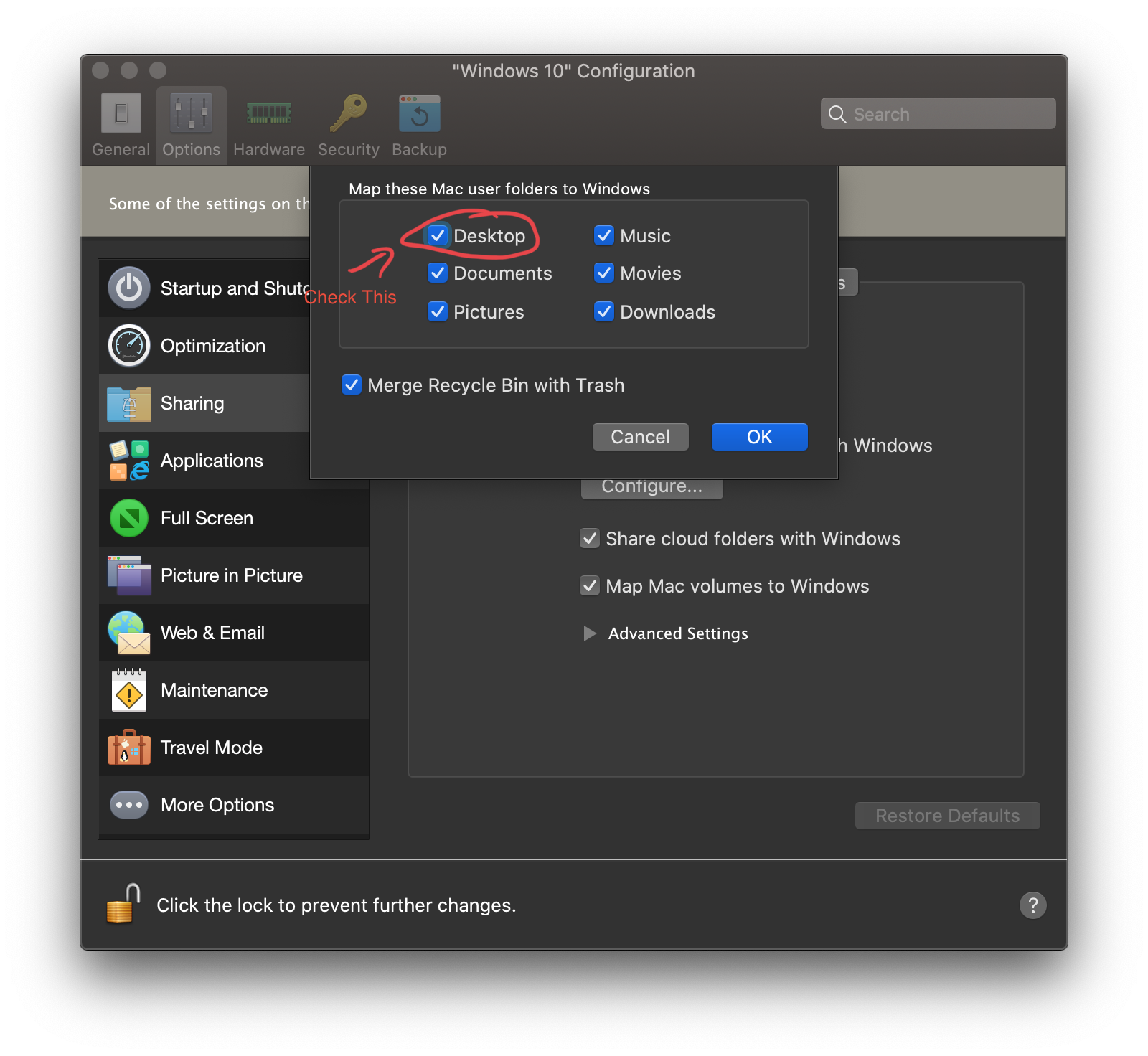Open the General settings toolbar icon

[x=121, y=113]
